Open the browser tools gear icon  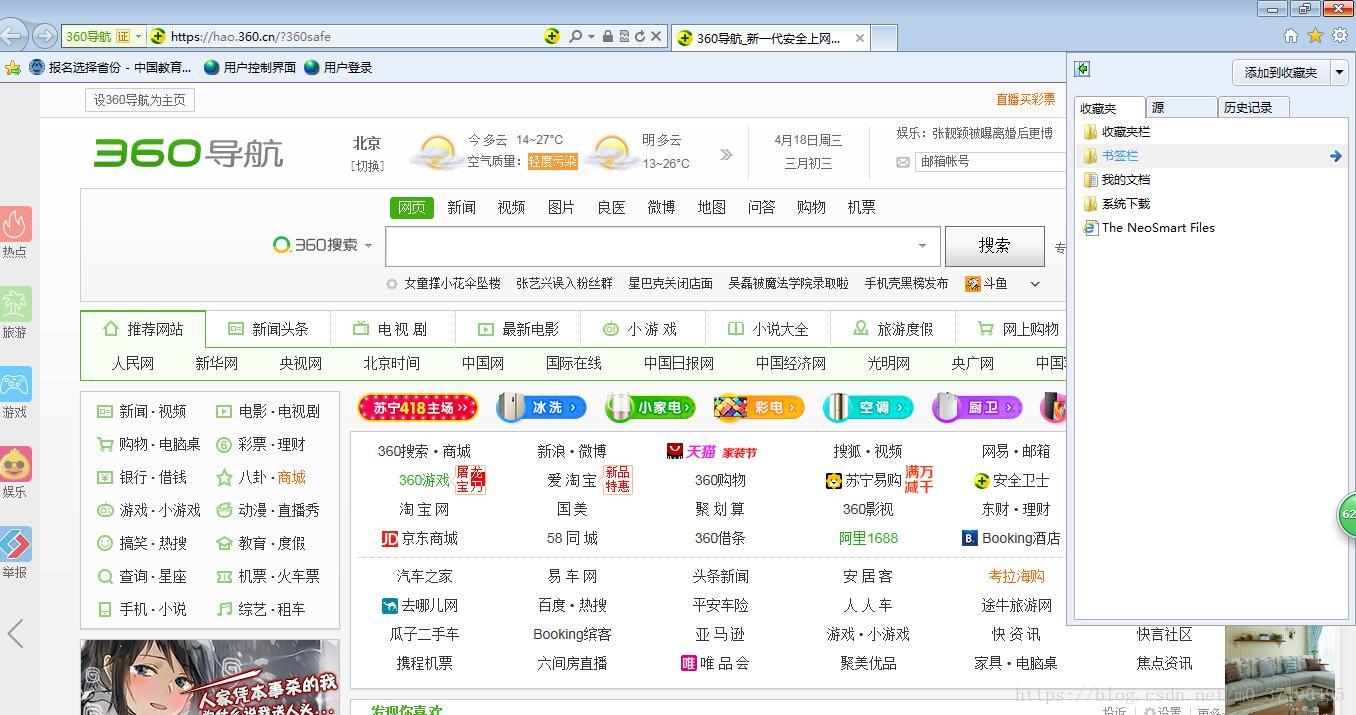1340,36
